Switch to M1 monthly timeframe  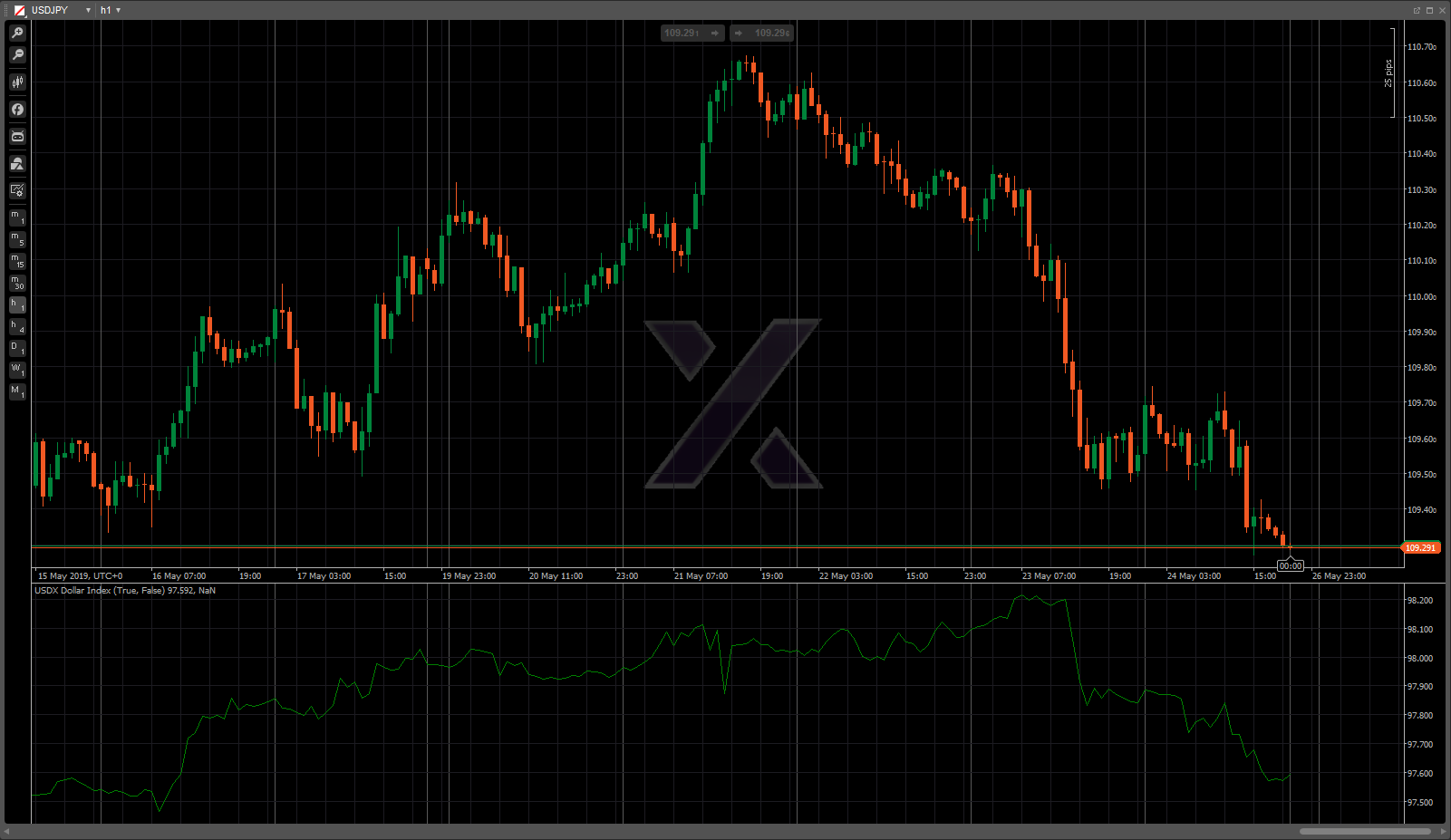tap(17, 391)
